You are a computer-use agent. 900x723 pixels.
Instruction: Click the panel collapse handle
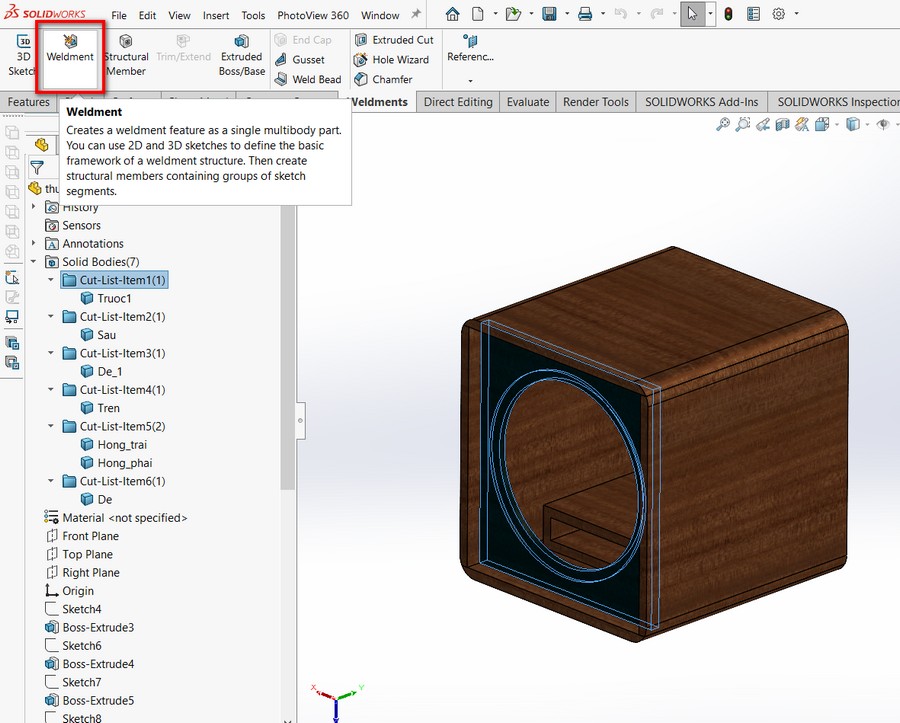(300, 421)
